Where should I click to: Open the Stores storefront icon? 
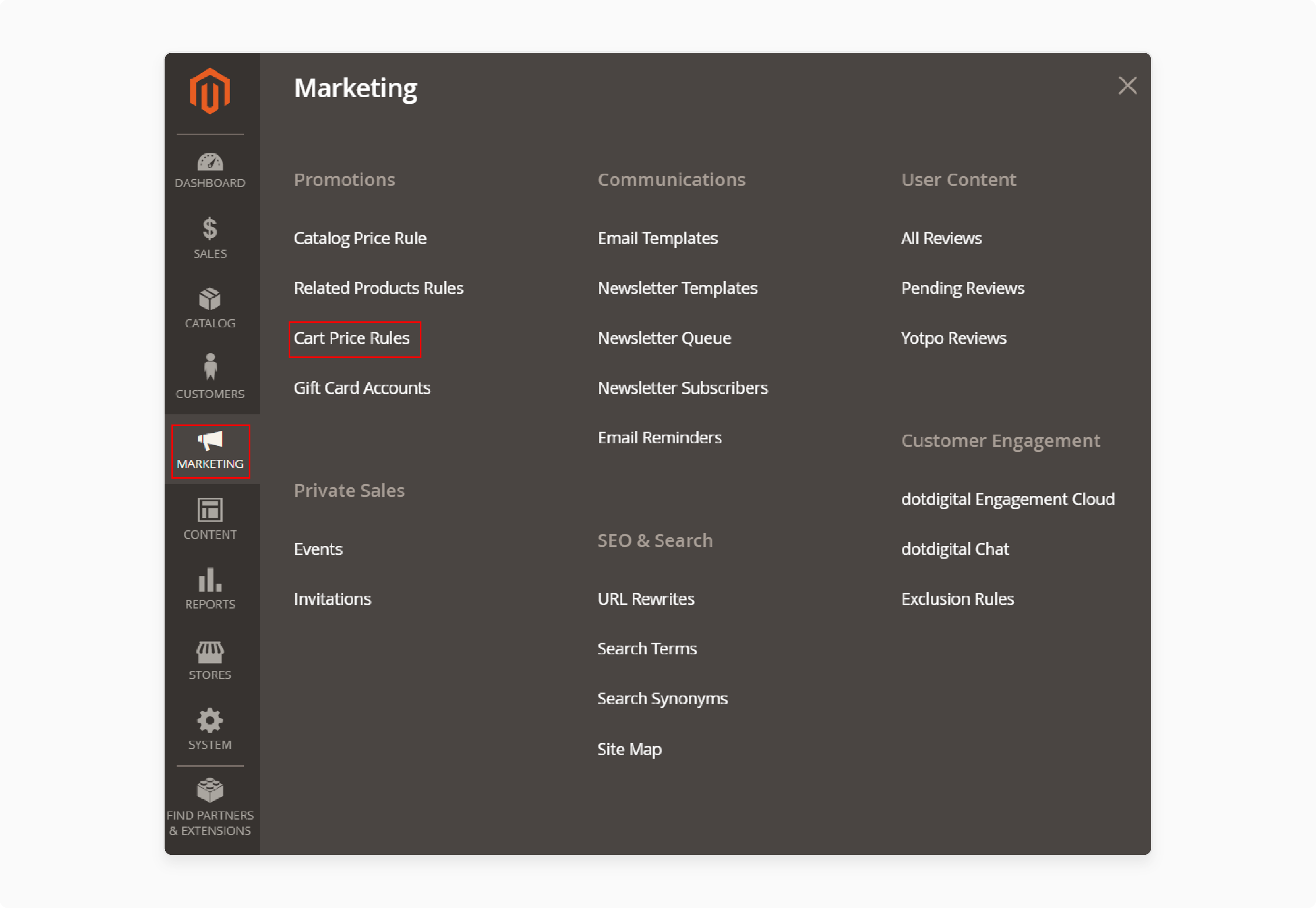209,653
